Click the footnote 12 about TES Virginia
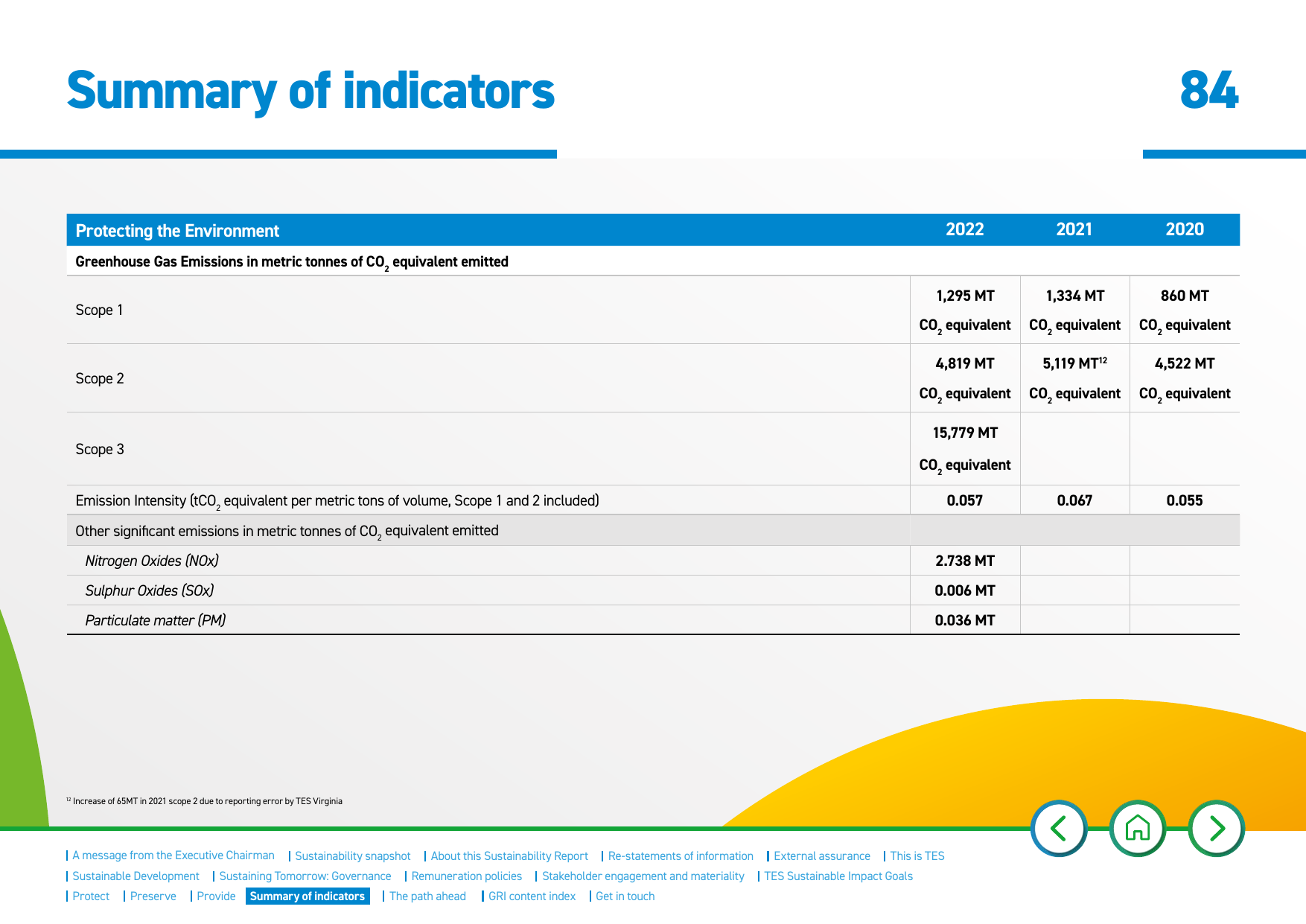This screenshot has width=1306, height=924. (205, 801)
